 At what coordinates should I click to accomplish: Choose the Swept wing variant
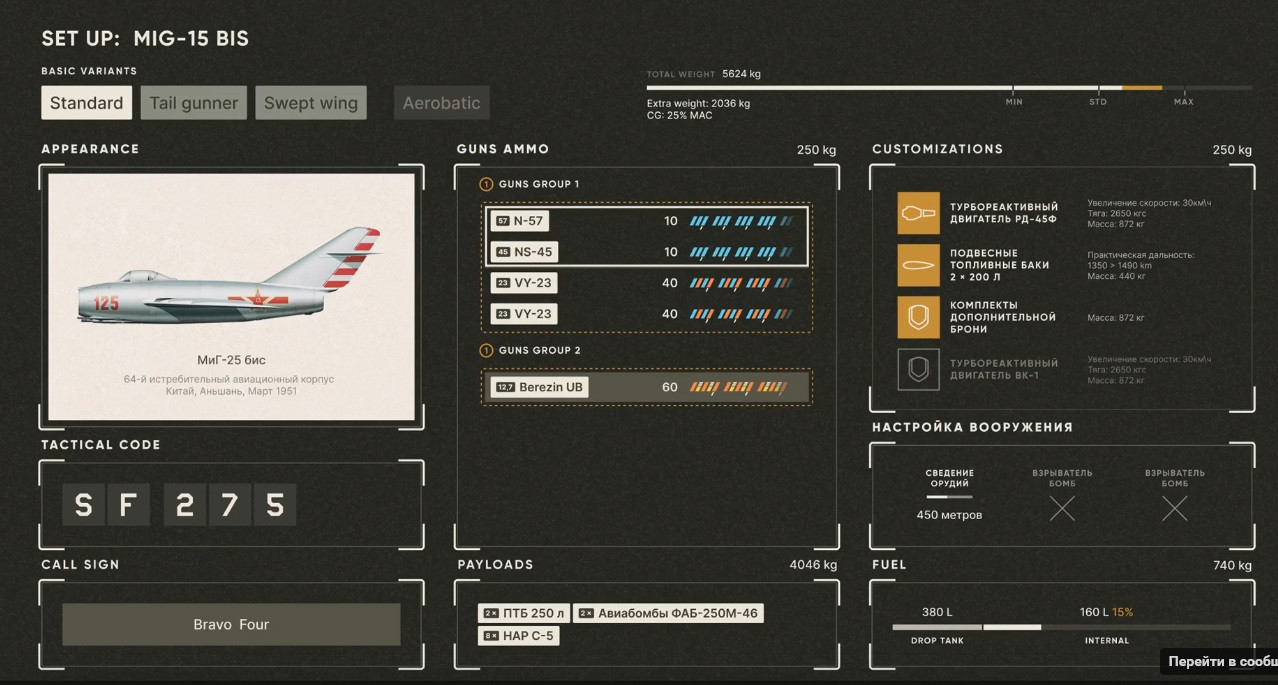[311, 103]
